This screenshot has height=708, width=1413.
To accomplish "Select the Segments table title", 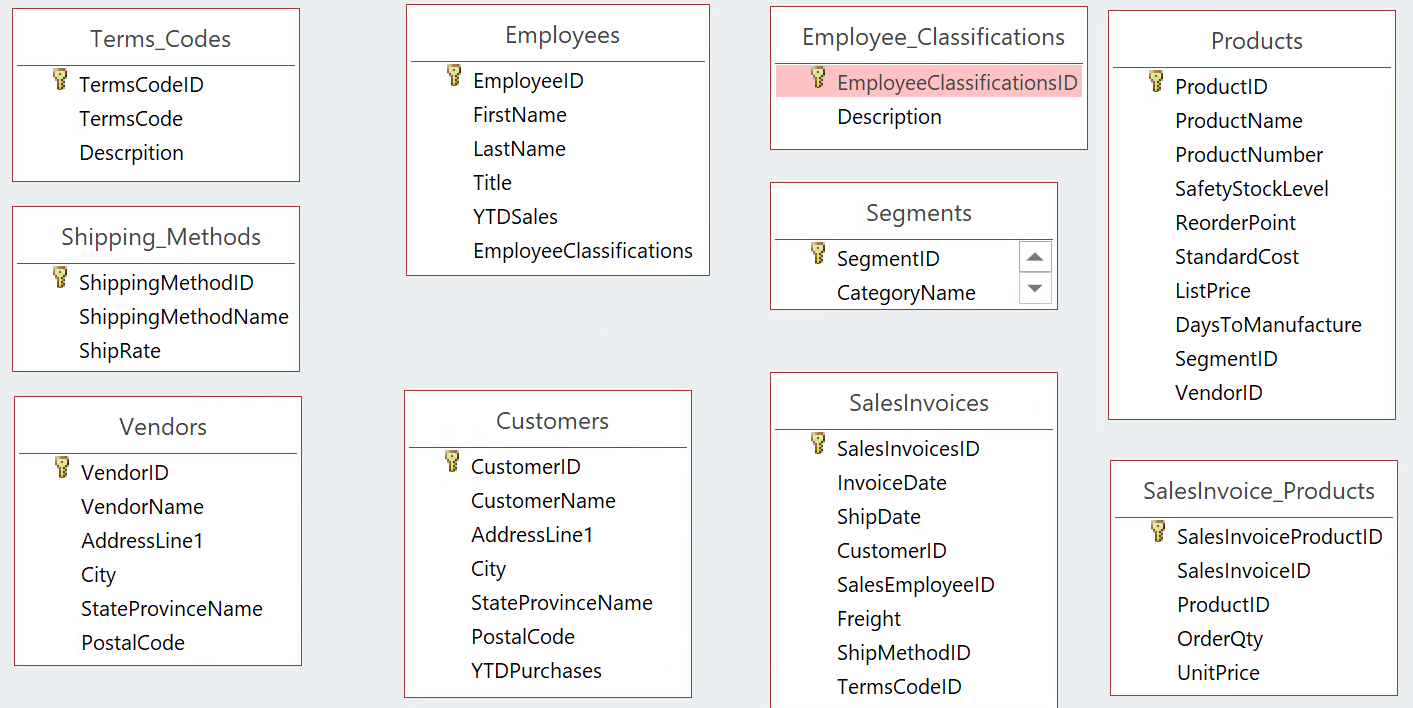I will [x=918, y=213].
